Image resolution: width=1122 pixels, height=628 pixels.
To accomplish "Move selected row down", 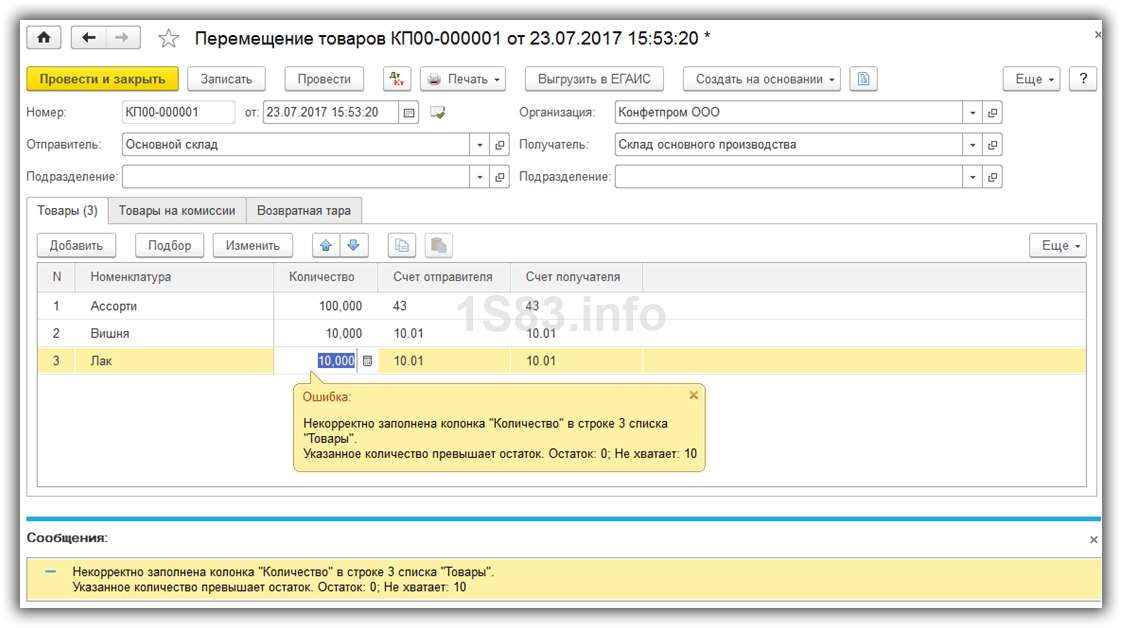I will click(x=353, y=245).
